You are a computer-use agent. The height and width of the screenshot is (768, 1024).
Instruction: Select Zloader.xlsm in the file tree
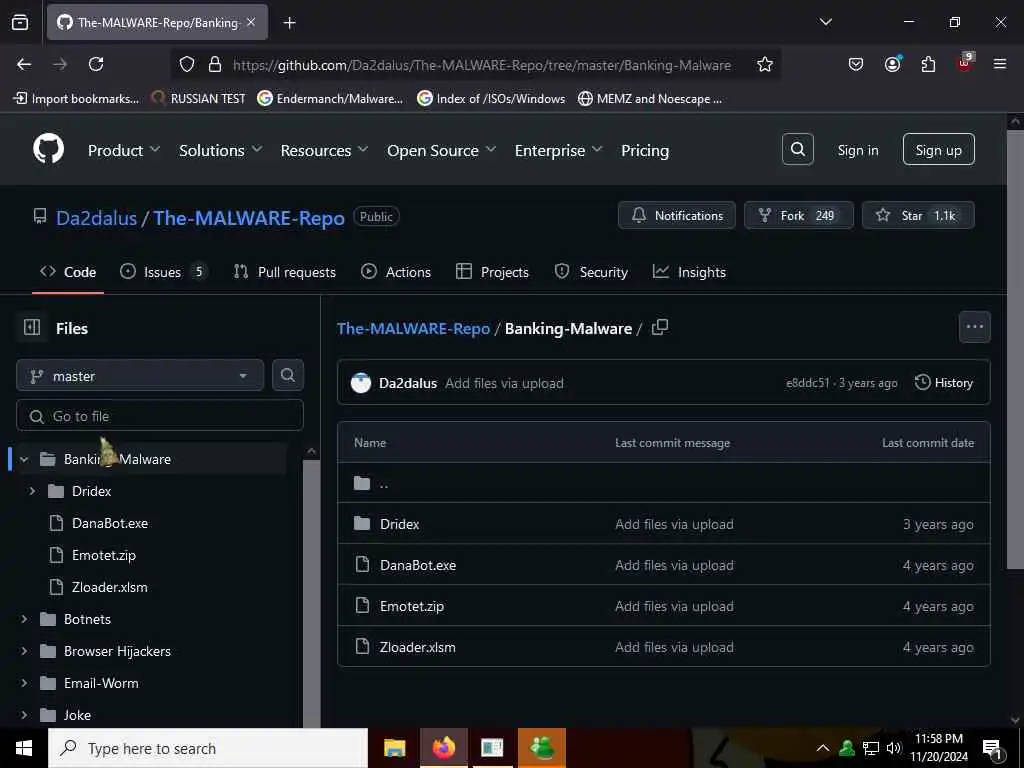pos(110,587)
